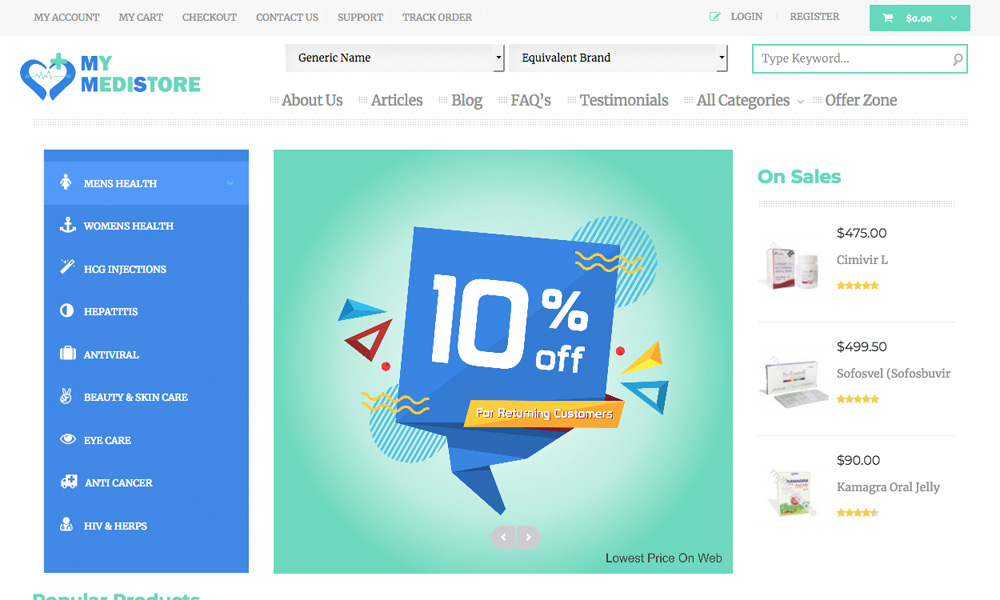Click the Mens Health person icon
Screen dimensions: 1000x600
tap(66, 182)
